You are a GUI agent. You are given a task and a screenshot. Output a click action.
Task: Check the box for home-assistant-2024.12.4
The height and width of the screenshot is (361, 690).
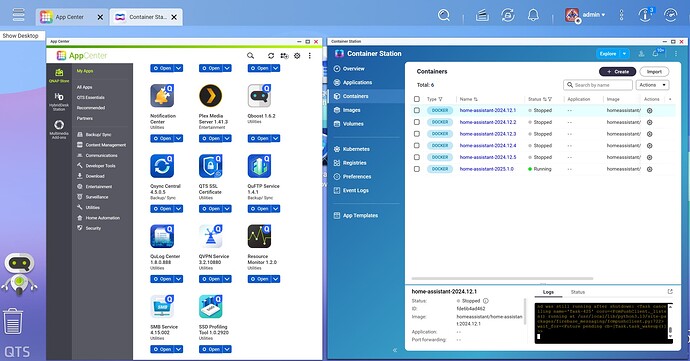click(417, 145)
